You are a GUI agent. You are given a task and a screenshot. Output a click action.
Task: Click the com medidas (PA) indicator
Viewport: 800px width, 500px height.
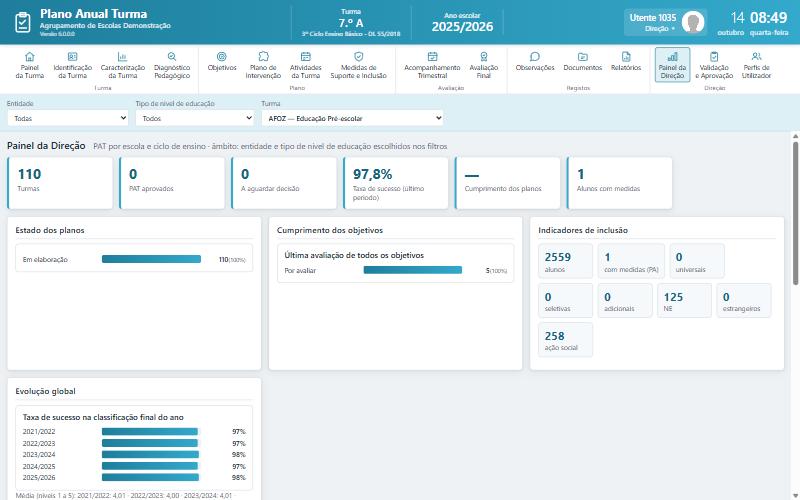(631, 261)
